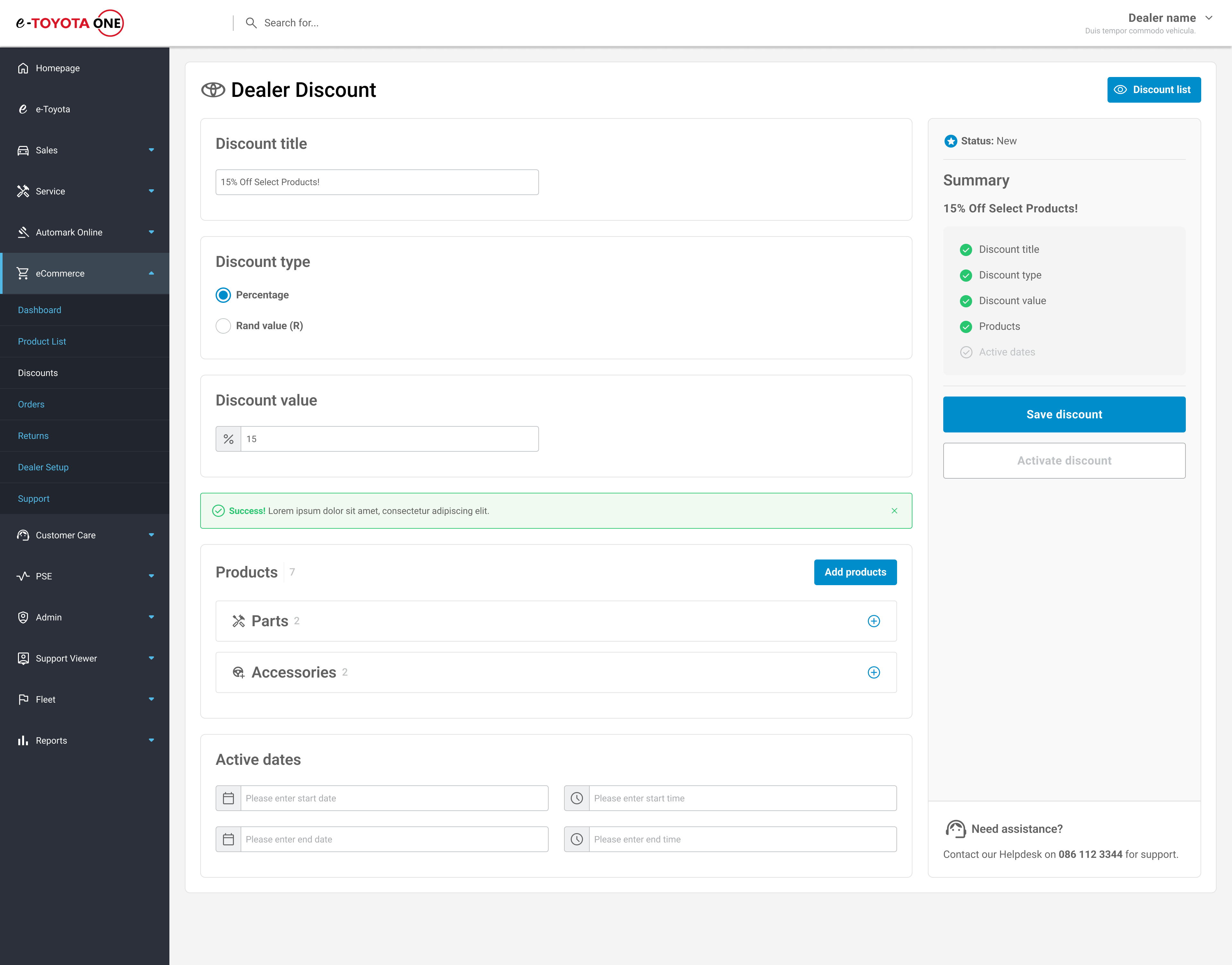Screen dimensions: 1232x965
Task: Expand the Sales menu arrow
Action: click(x=151, y=150)
